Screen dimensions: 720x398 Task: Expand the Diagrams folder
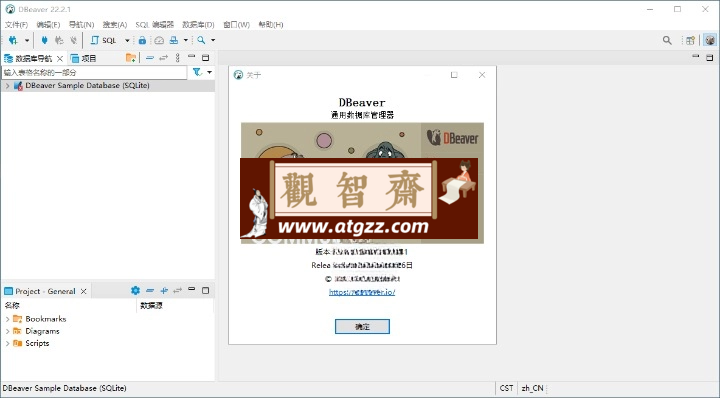coord(7,331)
